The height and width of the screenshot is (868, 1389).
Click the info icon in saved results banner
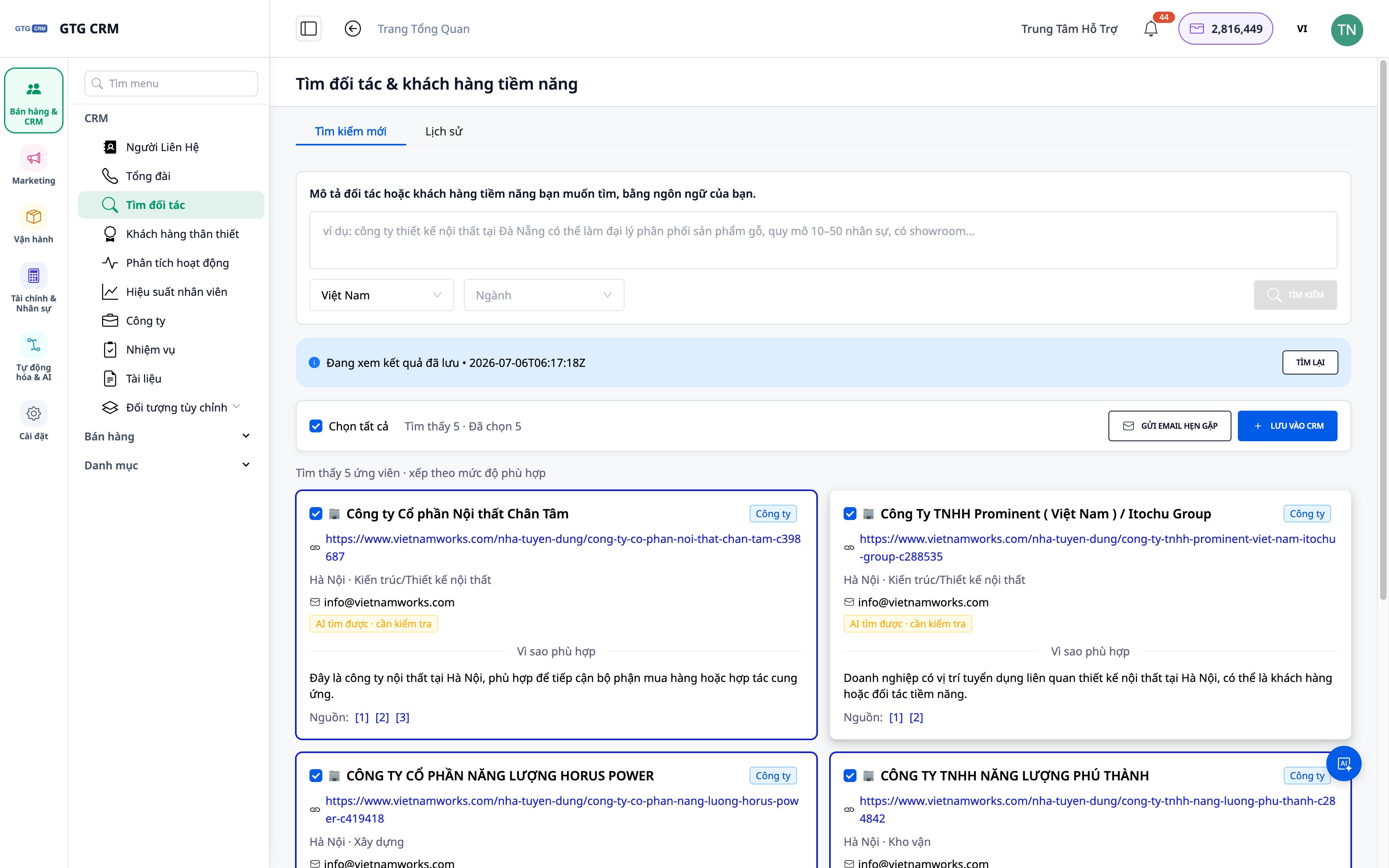pos(314,362)
